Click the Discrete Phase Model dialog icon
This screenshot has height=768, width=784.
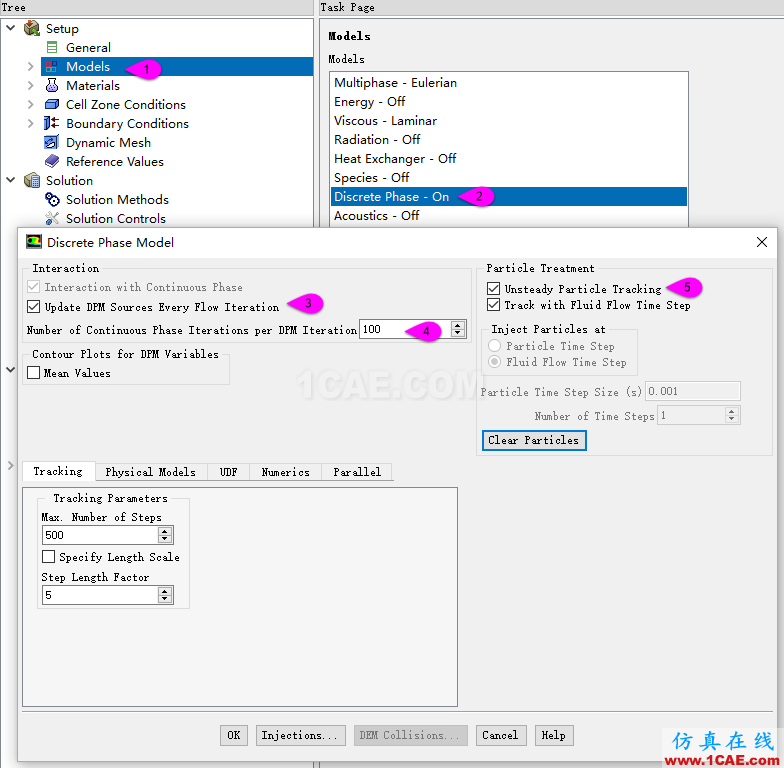coord(34,242)
